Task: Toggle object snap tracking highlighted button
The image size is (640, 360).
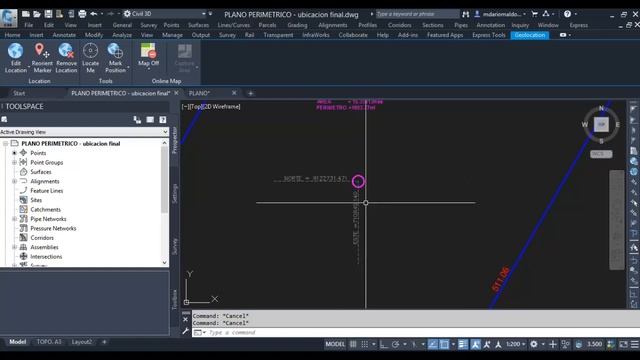Action: tap(433, 344)
